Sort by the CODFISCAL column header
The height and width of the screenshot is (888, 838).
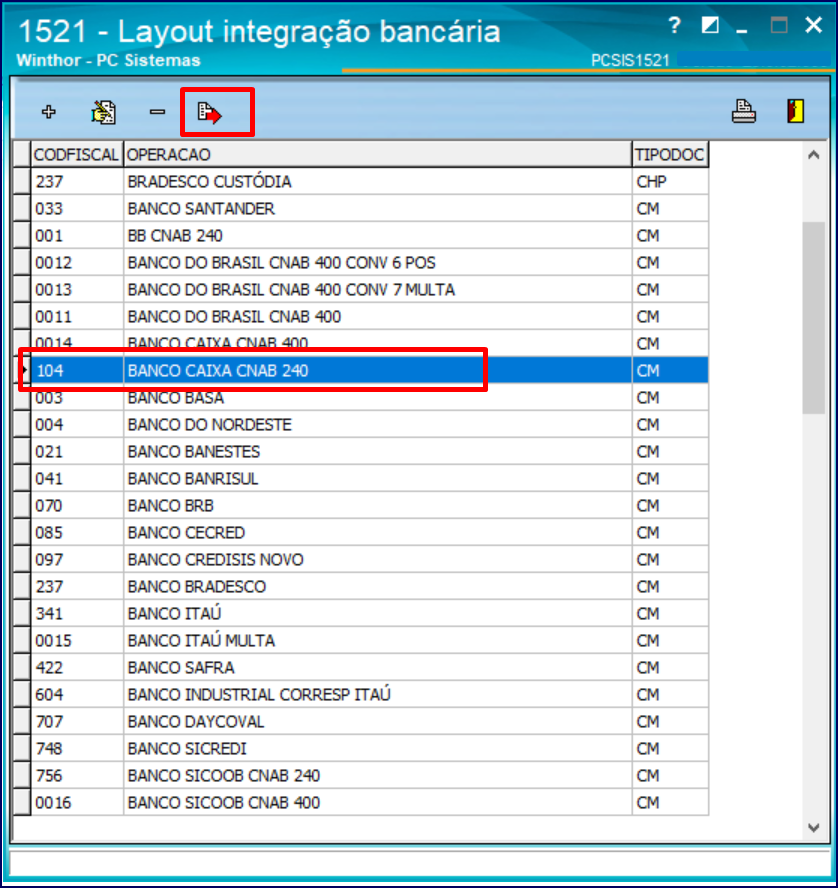point(76,154)
